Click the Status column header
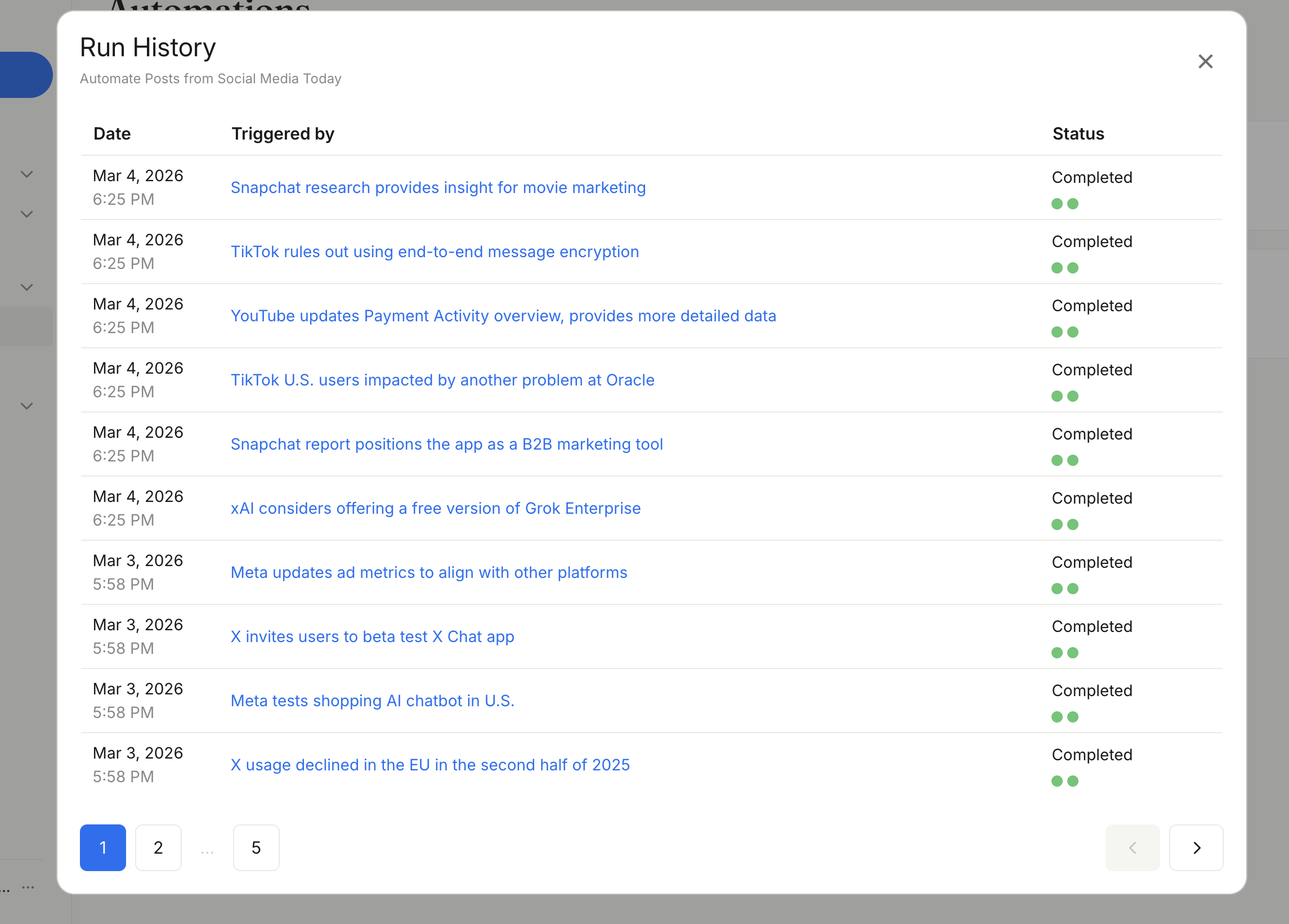 click(1078, 133)
